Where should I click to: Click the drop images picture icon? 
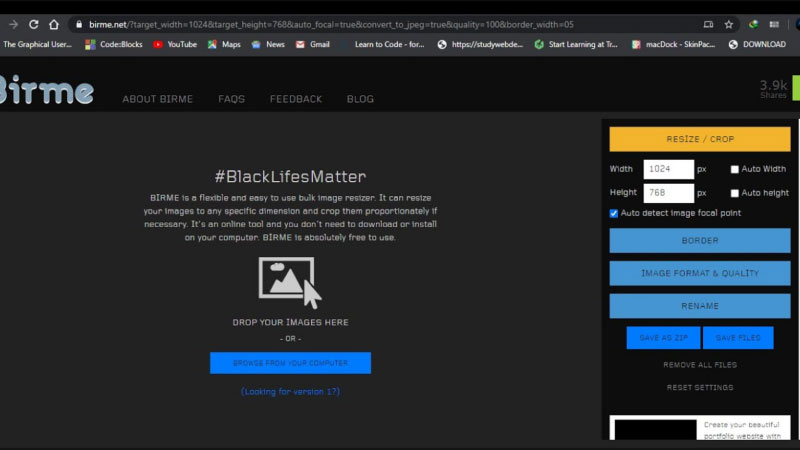tap(290, 283)
